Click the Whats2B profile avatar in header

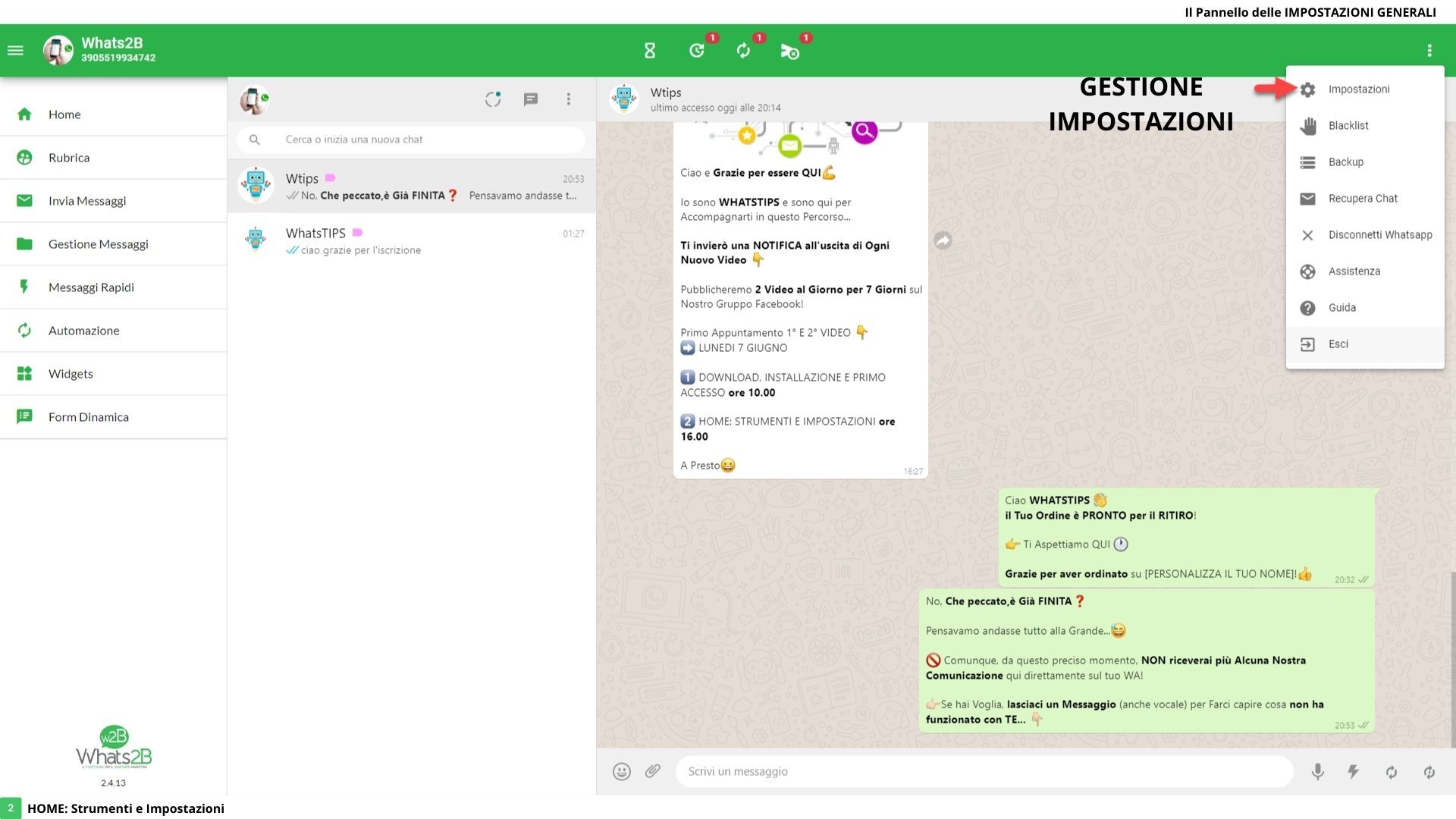(x=58, y=51)
